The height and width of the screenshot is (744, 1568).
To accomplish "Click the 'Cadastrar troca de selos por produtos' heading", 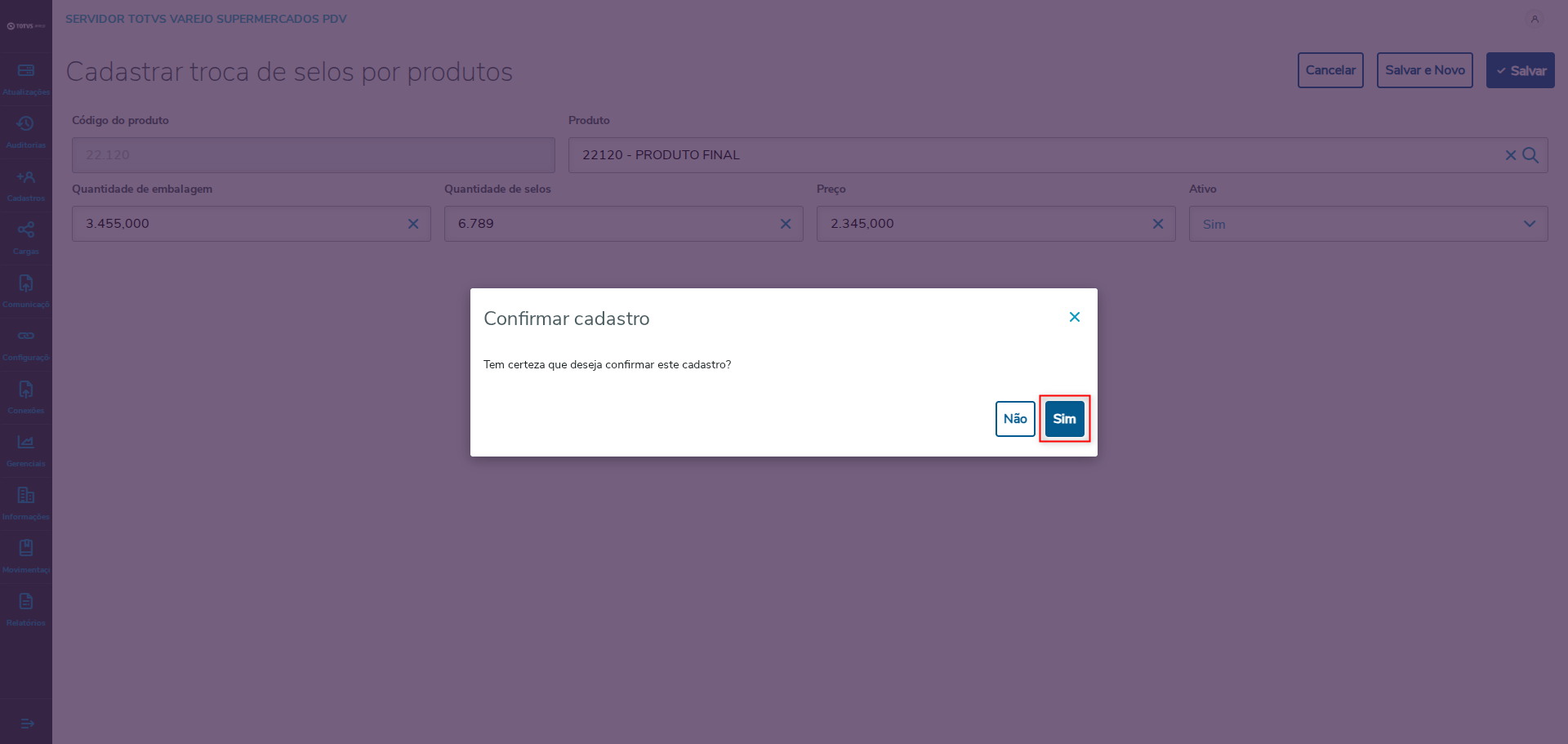I will click(289, 72).
